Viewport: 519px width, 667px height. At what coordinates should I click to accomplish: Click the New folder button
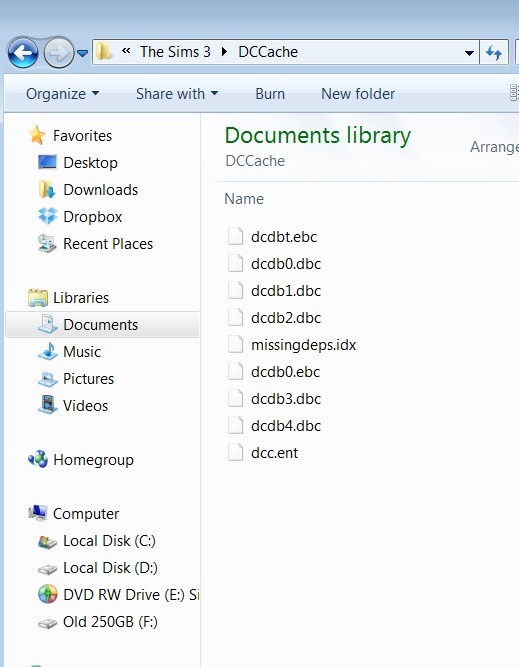point(358,94)
